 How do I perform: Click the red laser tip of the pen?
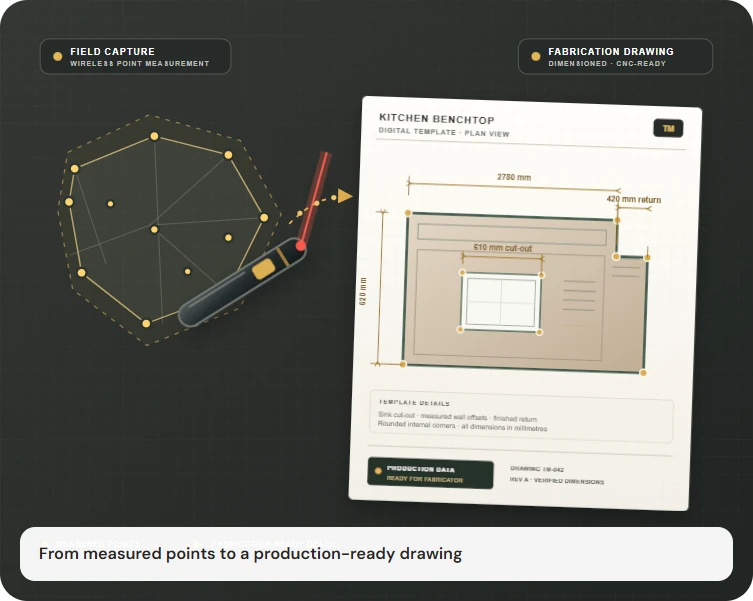301,246
